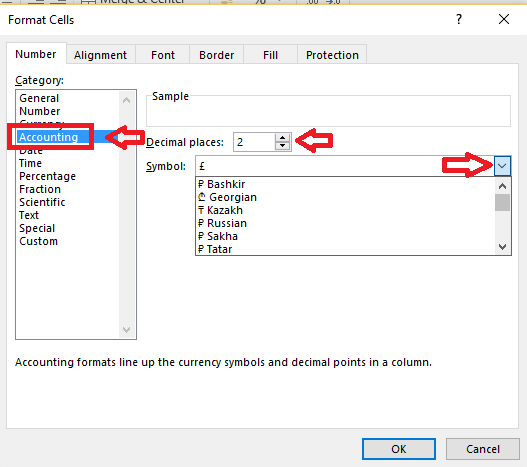This screenshot has width=527, height=467.
Task: Expand the Symbol dropdown arrow
Action: [x=502, y=166]
